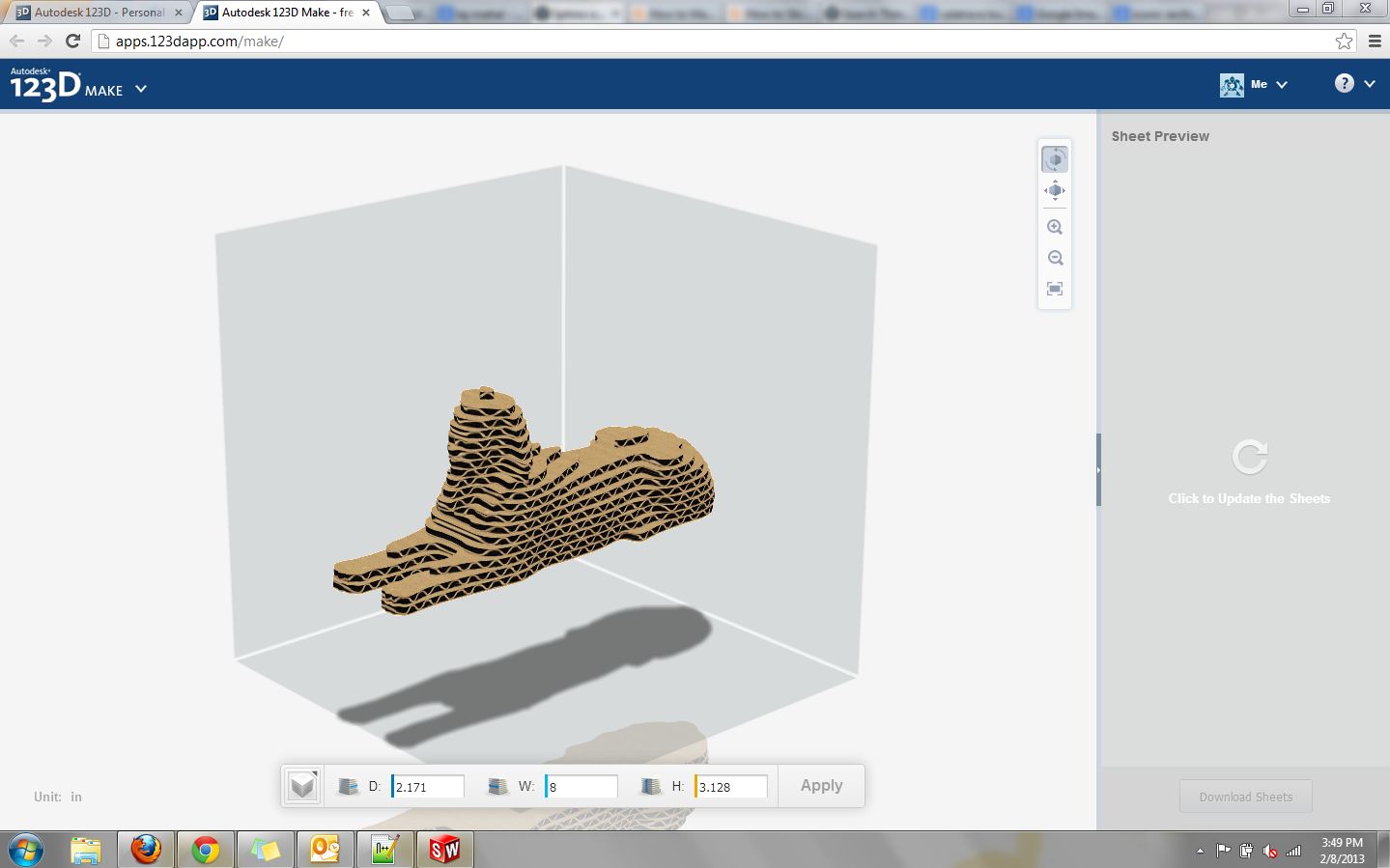The image size is (1390, 868).
Task: Collapse the Sheet Preview panel handle
Action: (x=1098, y=469)
